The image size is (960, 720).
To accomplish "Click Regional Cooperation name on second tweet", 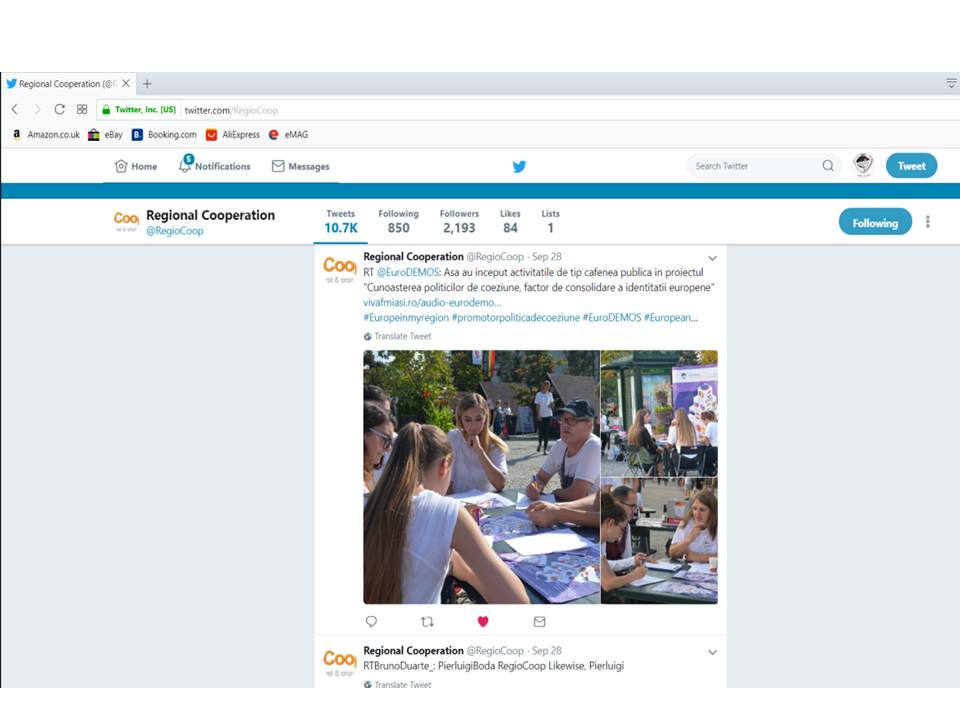I will tap(413, 651).
